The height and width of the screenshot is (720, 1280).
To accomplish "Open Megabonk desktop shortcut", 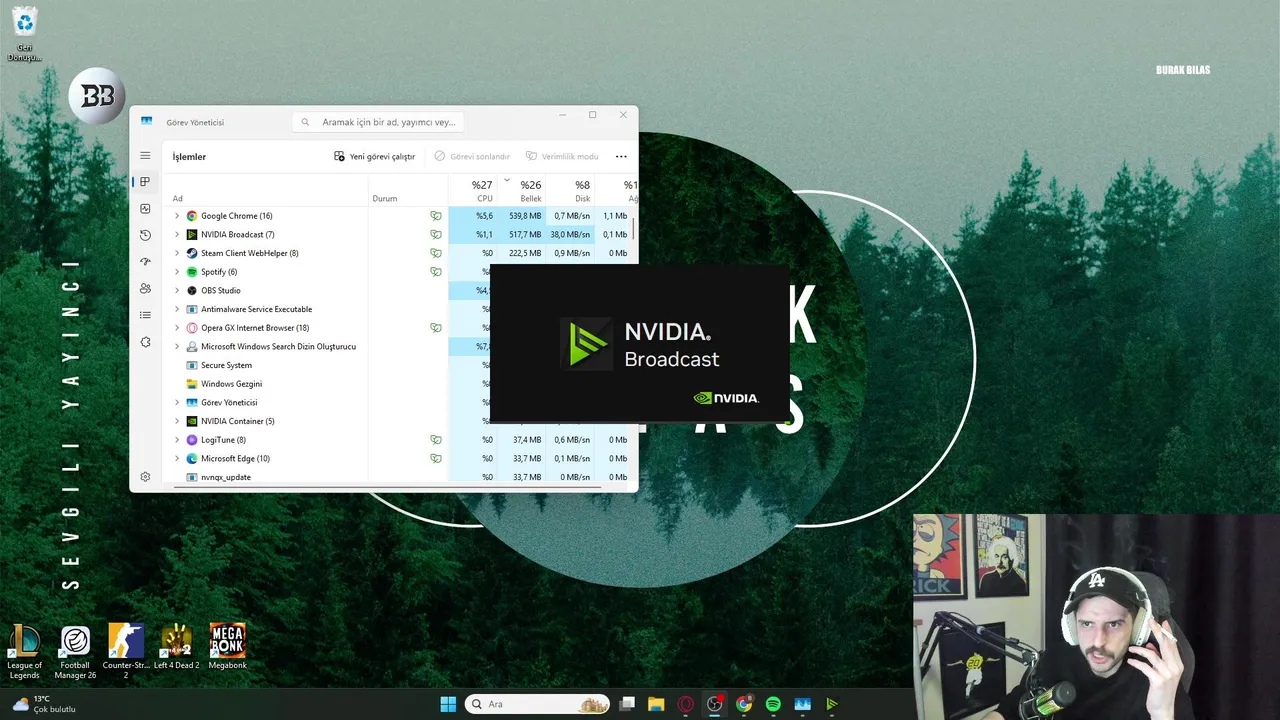I will (227, 647).
